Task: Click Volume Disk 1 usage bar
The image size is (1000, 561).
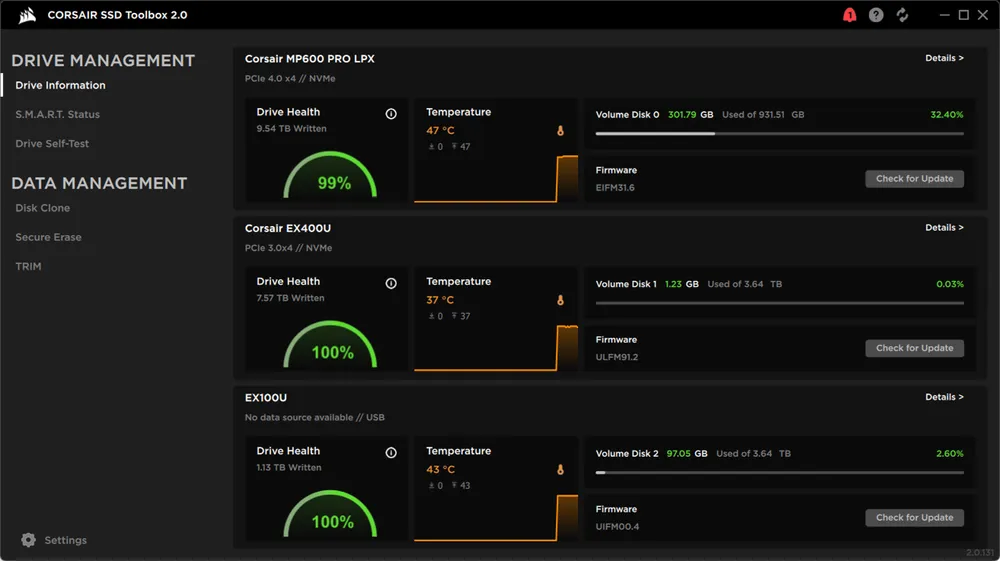Action: click(779, 303)
